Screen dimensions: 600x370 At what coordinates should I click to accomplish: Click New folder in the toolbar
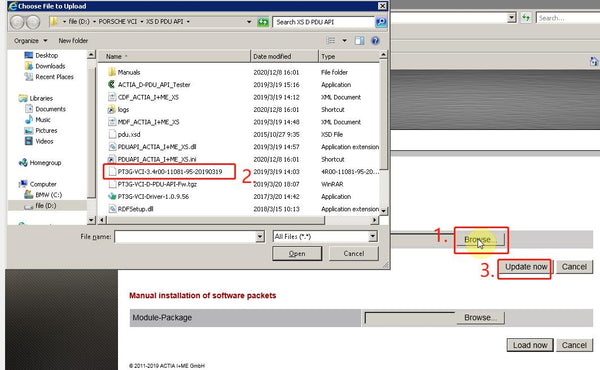(73, 41)
